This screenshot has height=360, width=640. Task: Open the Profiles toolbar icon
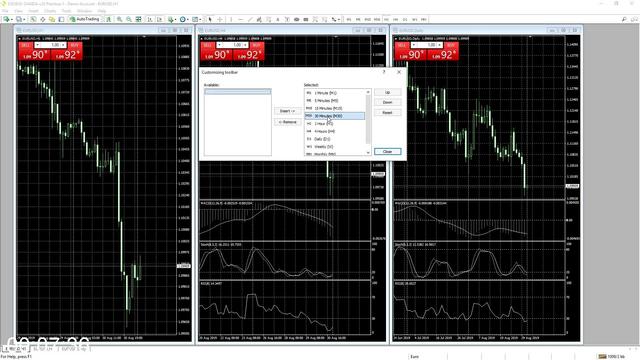[x=20, y=19]
